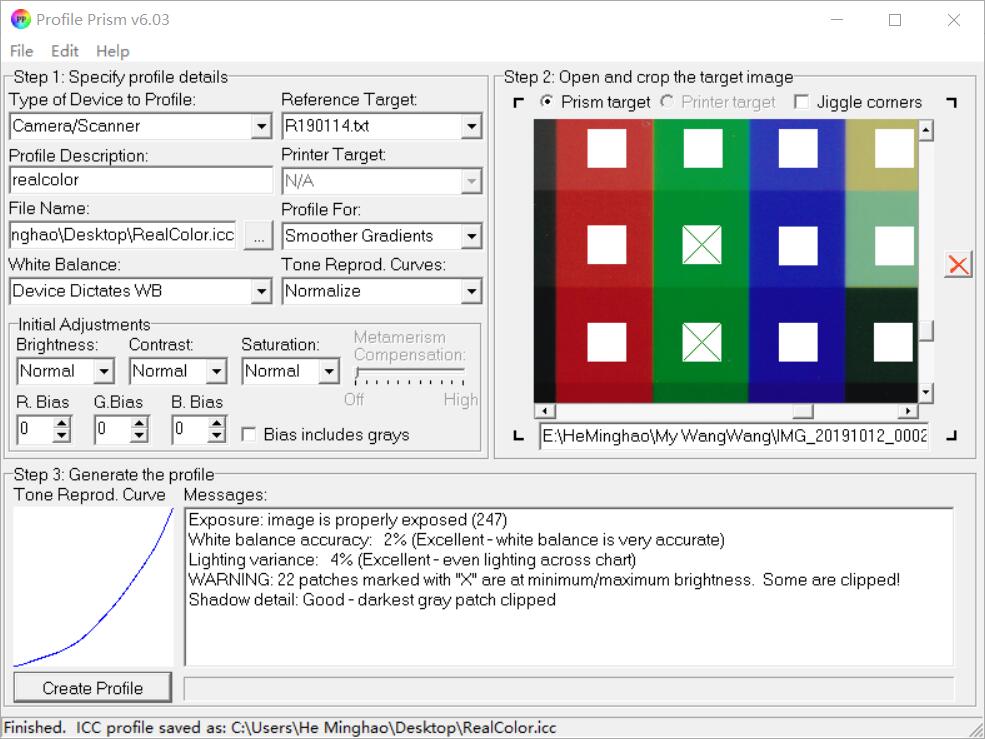The image size is (985, 739).
Task: Click the browse button beside File Name
Action: click(259, 236)
